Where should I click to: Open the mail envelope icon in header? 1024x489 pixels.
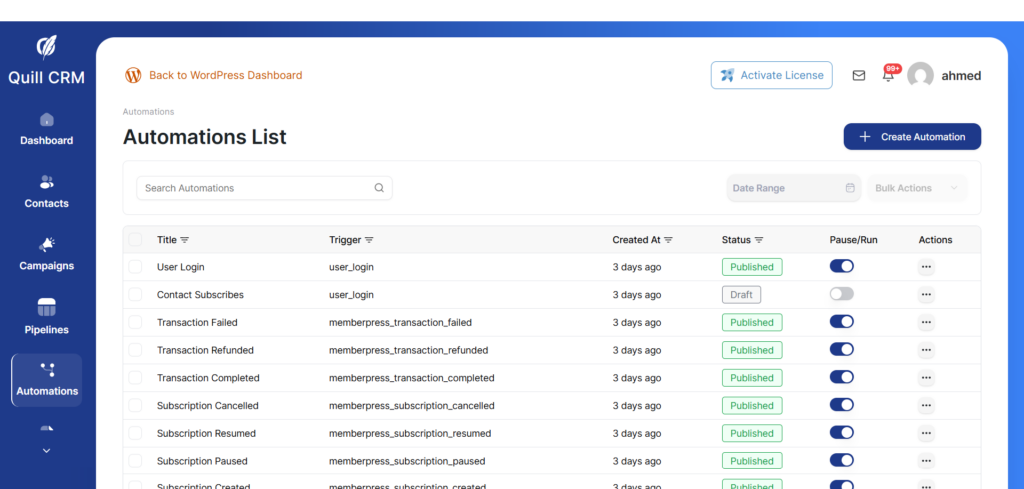(x=858, y=75)
